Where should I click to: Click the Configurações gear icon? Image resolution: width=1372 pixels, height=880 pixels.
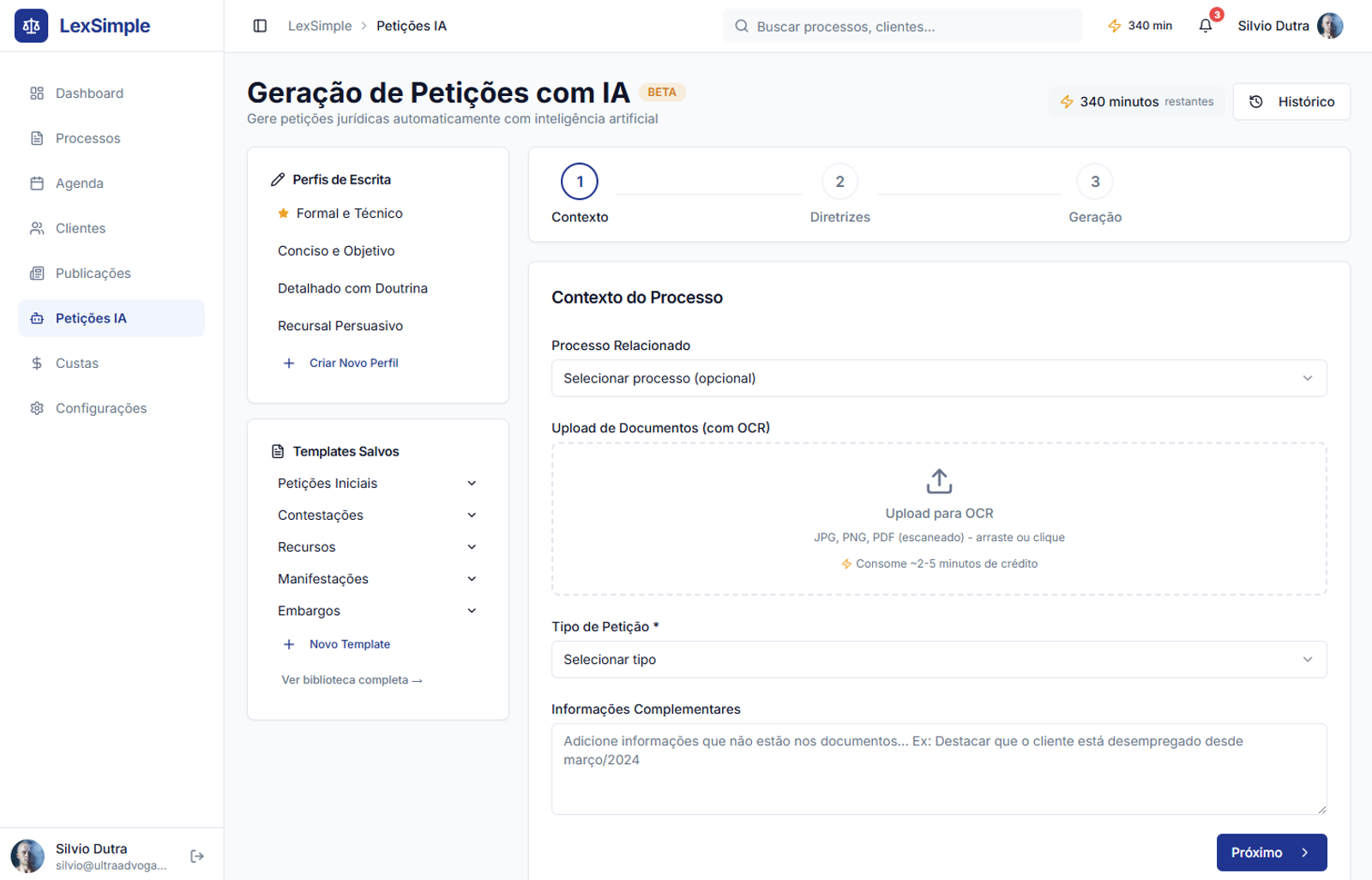click(x=37, y=408)
